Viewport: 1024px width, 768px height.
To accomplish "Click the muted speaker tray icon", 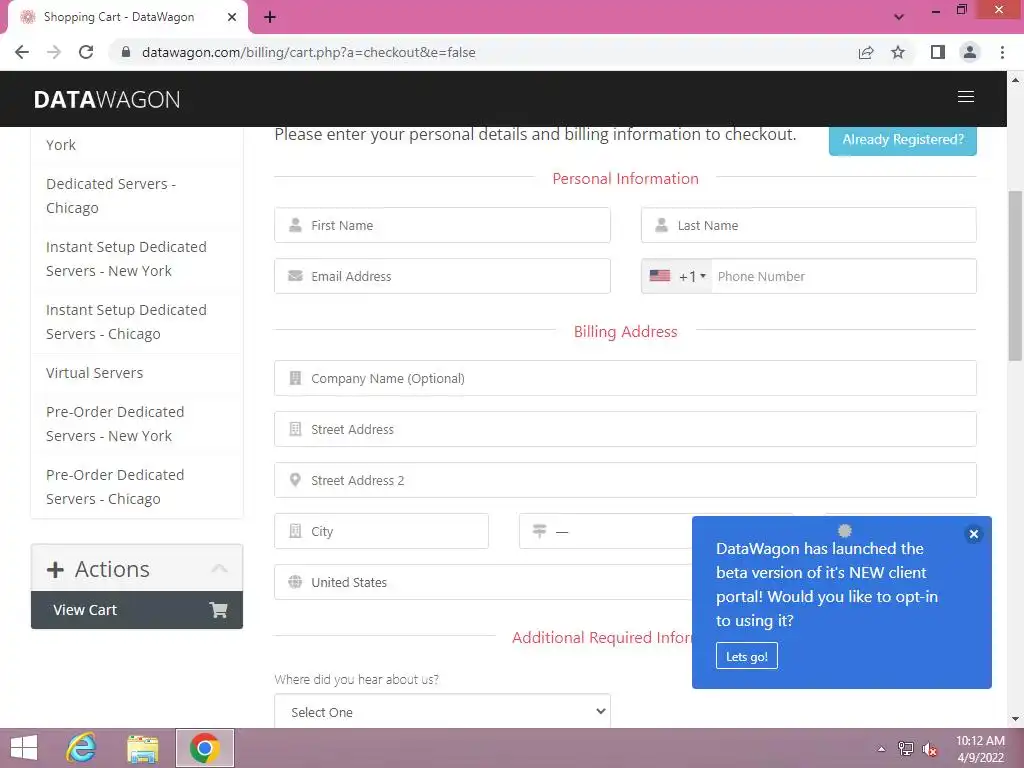I will 930,749.
